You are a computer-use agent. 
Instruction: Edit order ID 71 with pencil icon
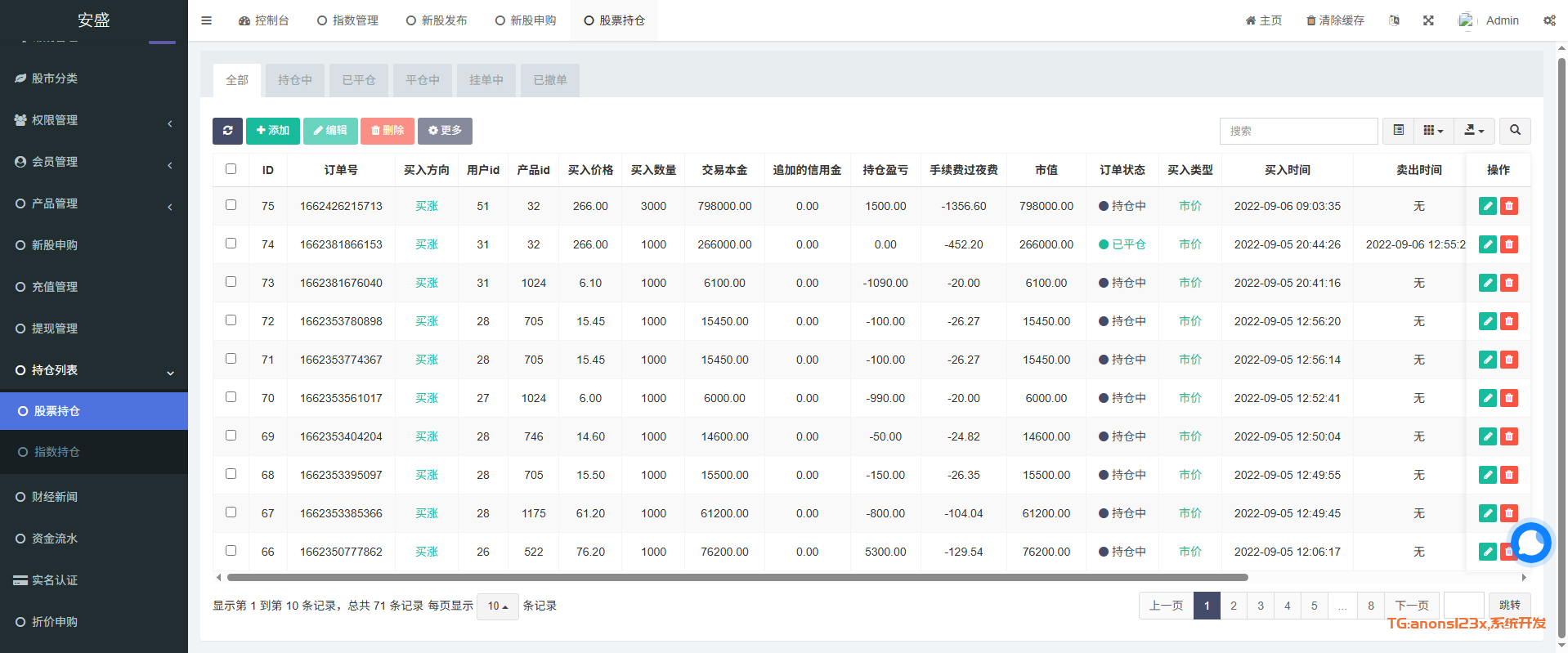pyautogui.click(x=1488, y=360)
